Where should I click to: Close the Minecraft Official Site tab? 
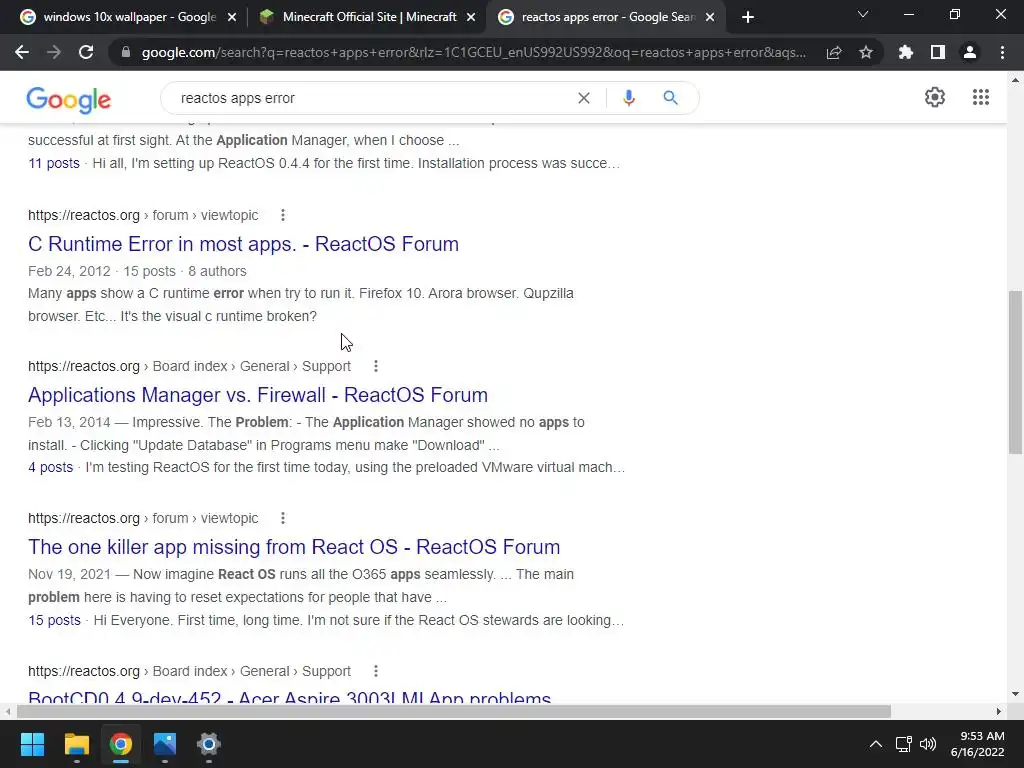pyautogui.click(x=471, y=18)
